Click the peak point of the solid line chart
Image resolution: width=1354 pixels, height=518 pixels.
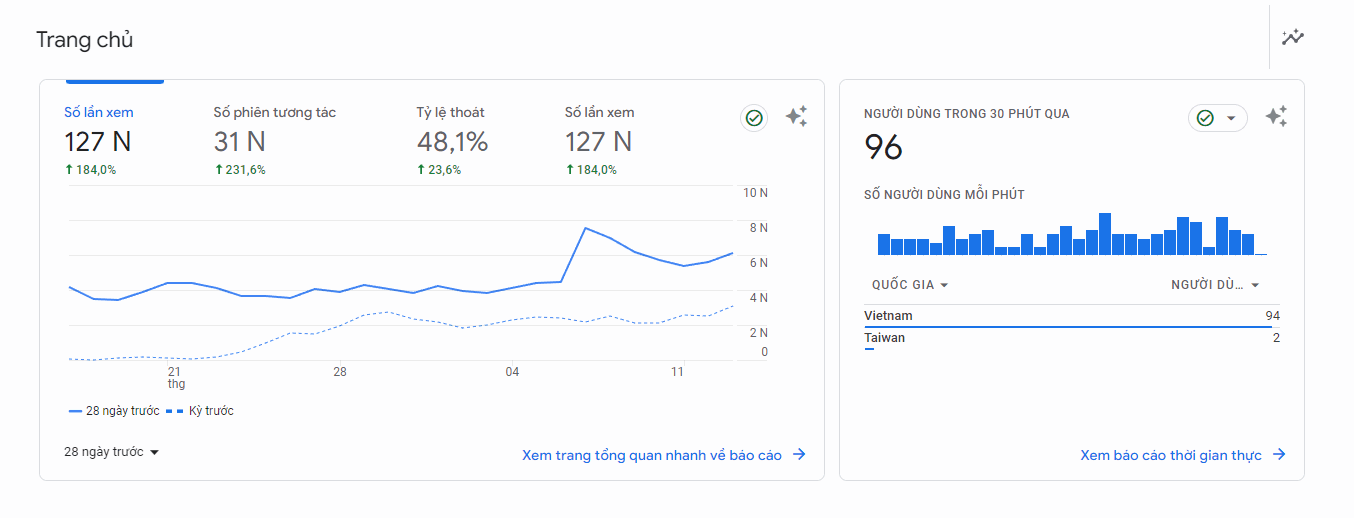coord(585,228)
